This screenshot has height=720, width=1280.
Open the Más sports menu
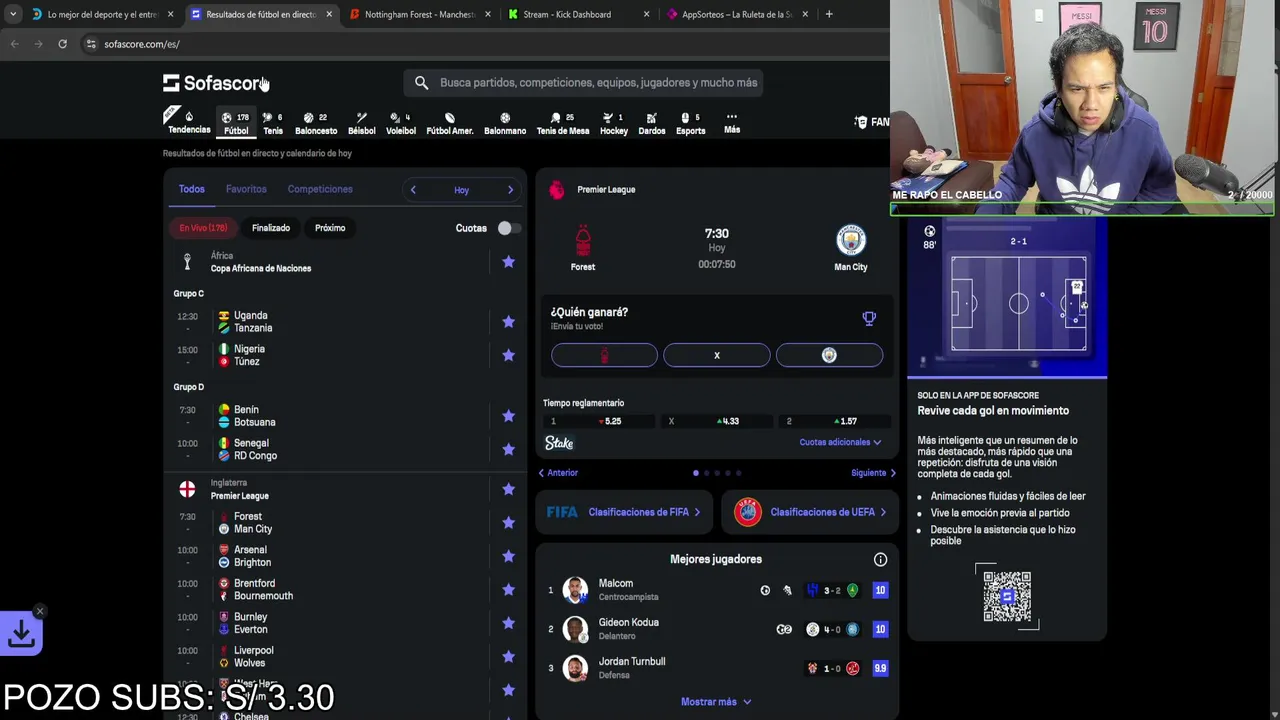[x=732, y=122]
